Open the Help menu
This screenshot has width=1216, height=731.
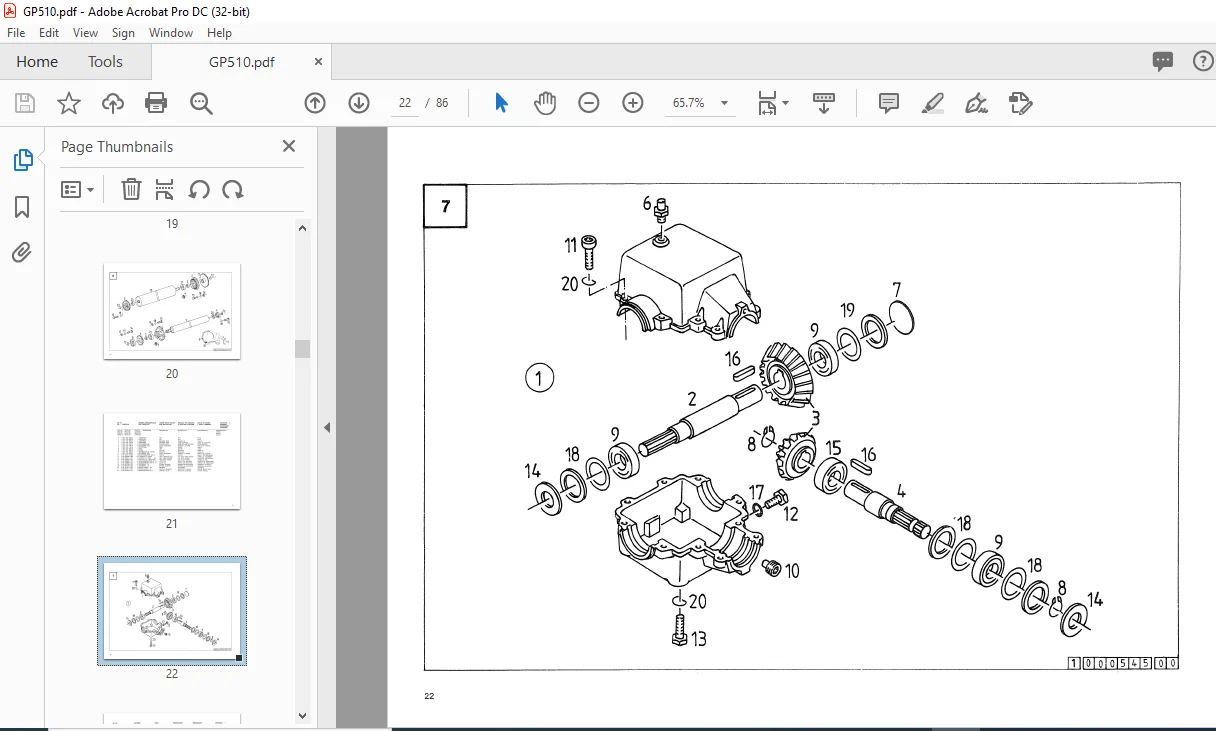pos(219,33)
